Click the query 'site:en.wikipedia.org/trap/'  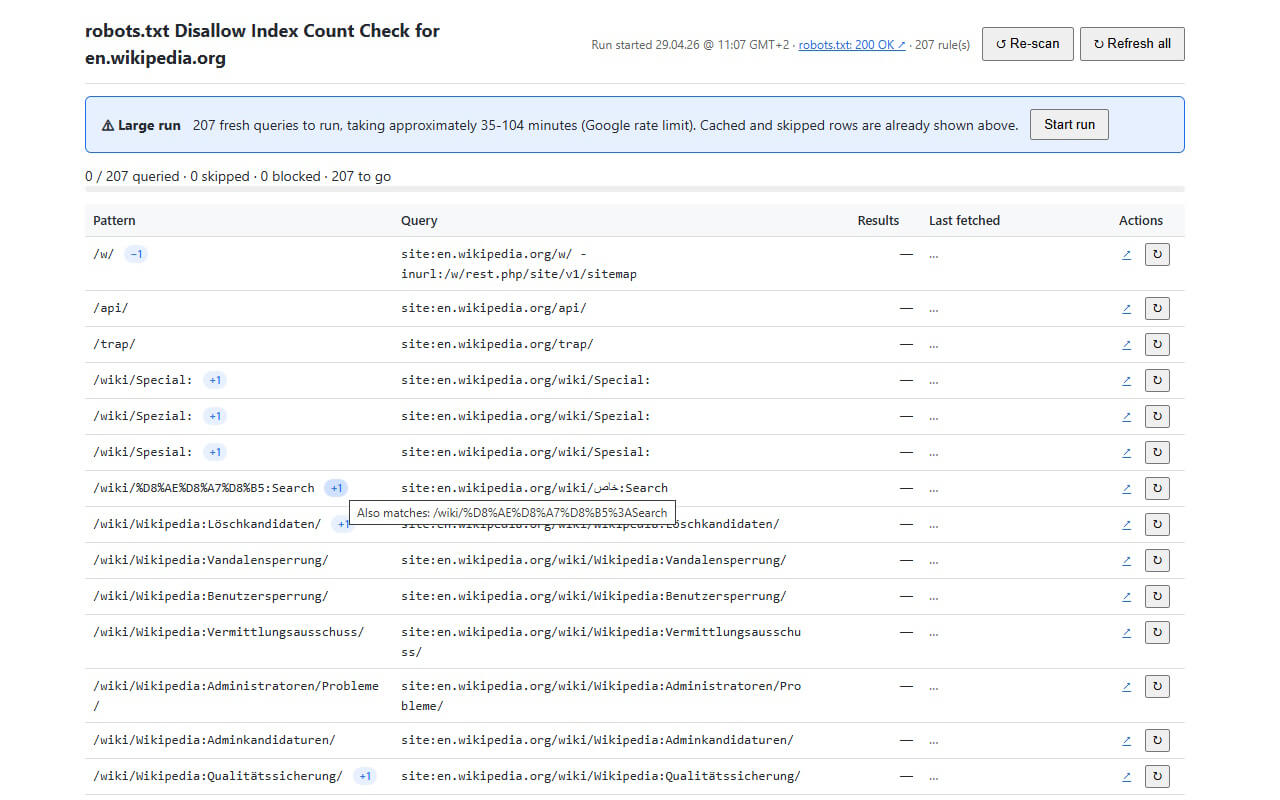497,344
